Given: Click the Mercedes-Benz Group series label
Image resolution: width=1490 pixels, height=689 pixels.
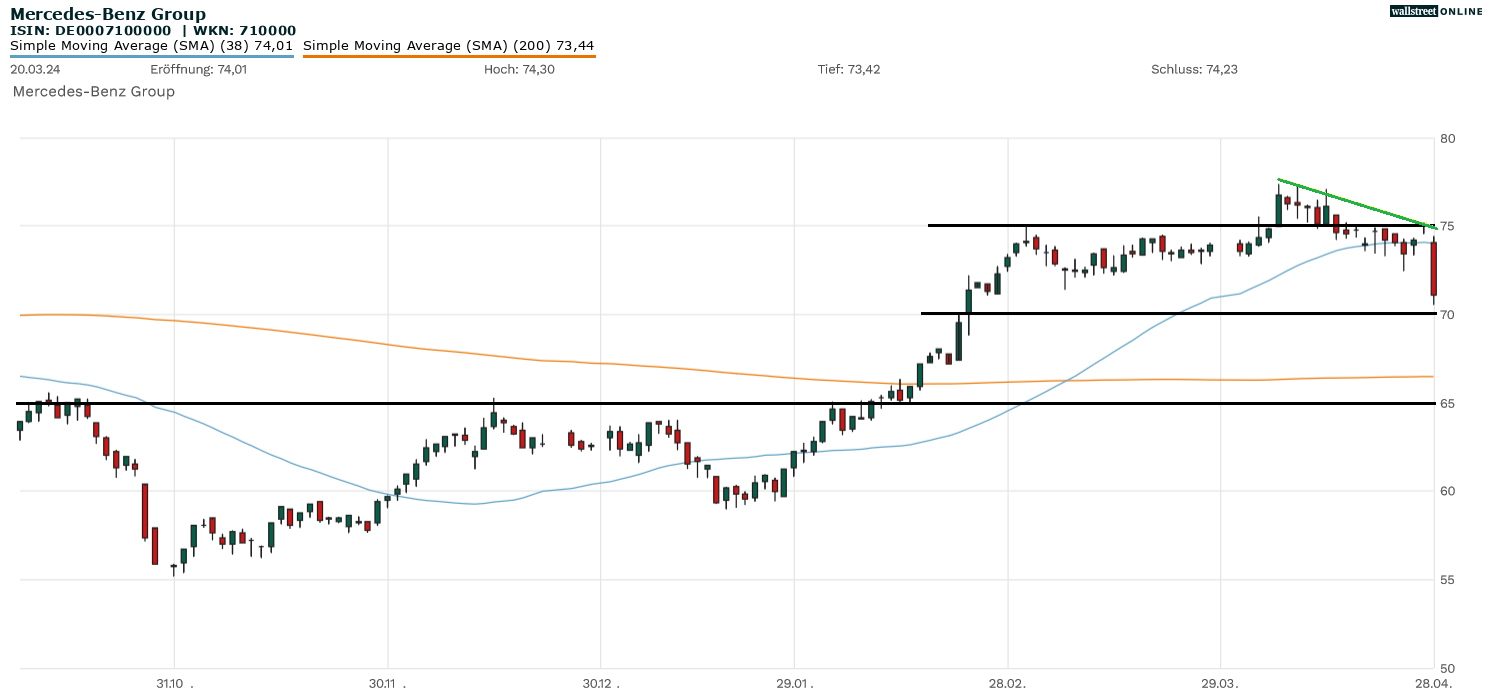Looking at the screenshot, I should coord(93,91).
